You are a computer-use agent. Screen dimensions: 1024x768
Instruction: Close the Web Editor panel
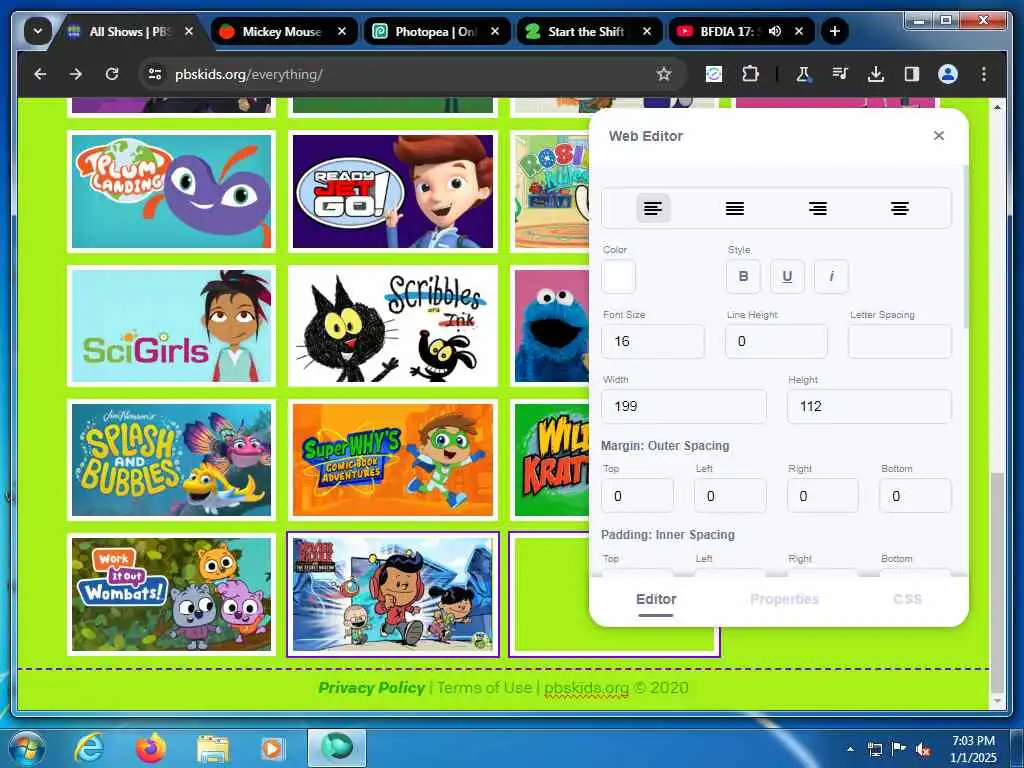[939, 135]
